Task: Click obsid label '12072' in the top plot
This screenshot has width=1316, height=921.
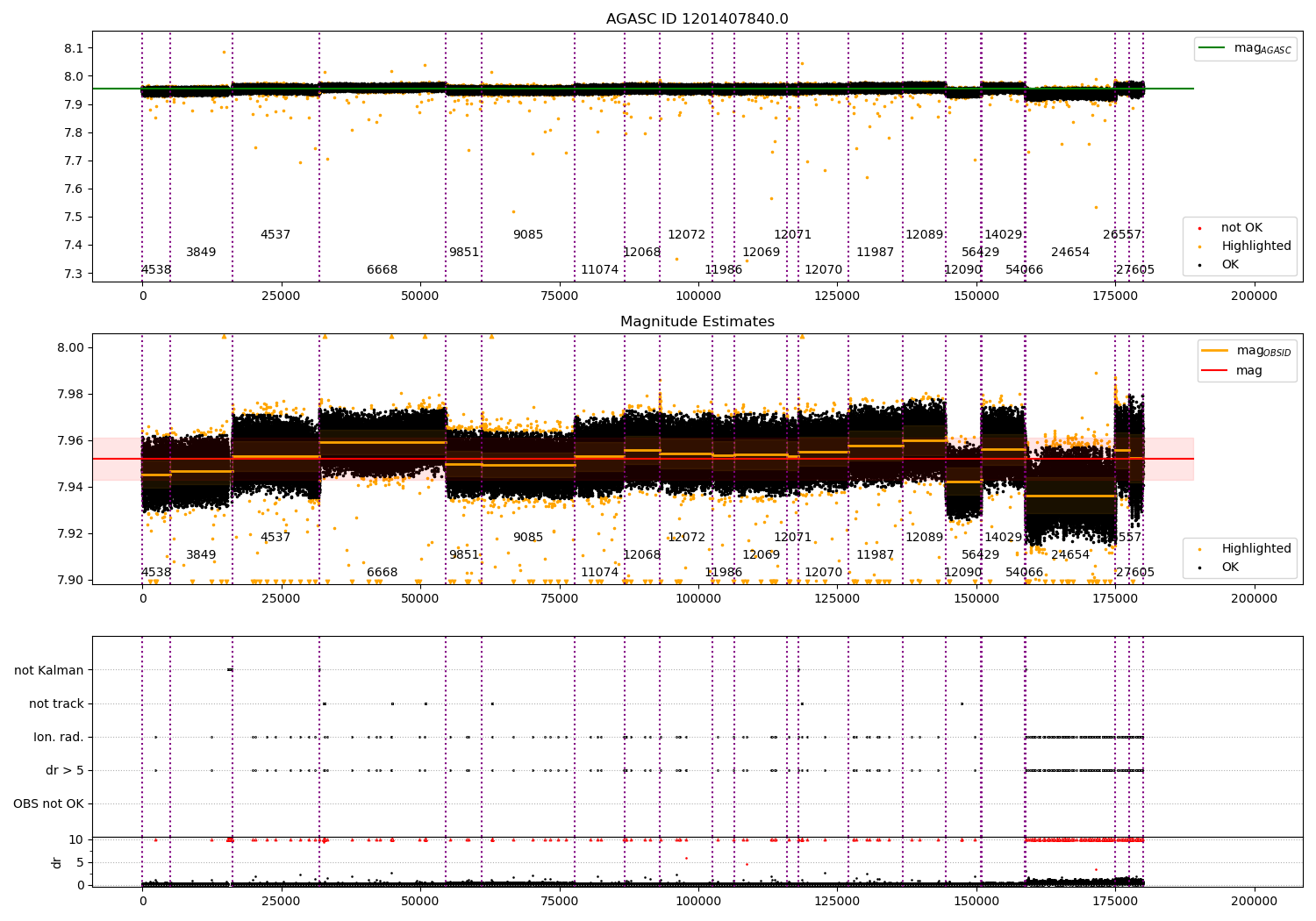Action: point(687,235)
